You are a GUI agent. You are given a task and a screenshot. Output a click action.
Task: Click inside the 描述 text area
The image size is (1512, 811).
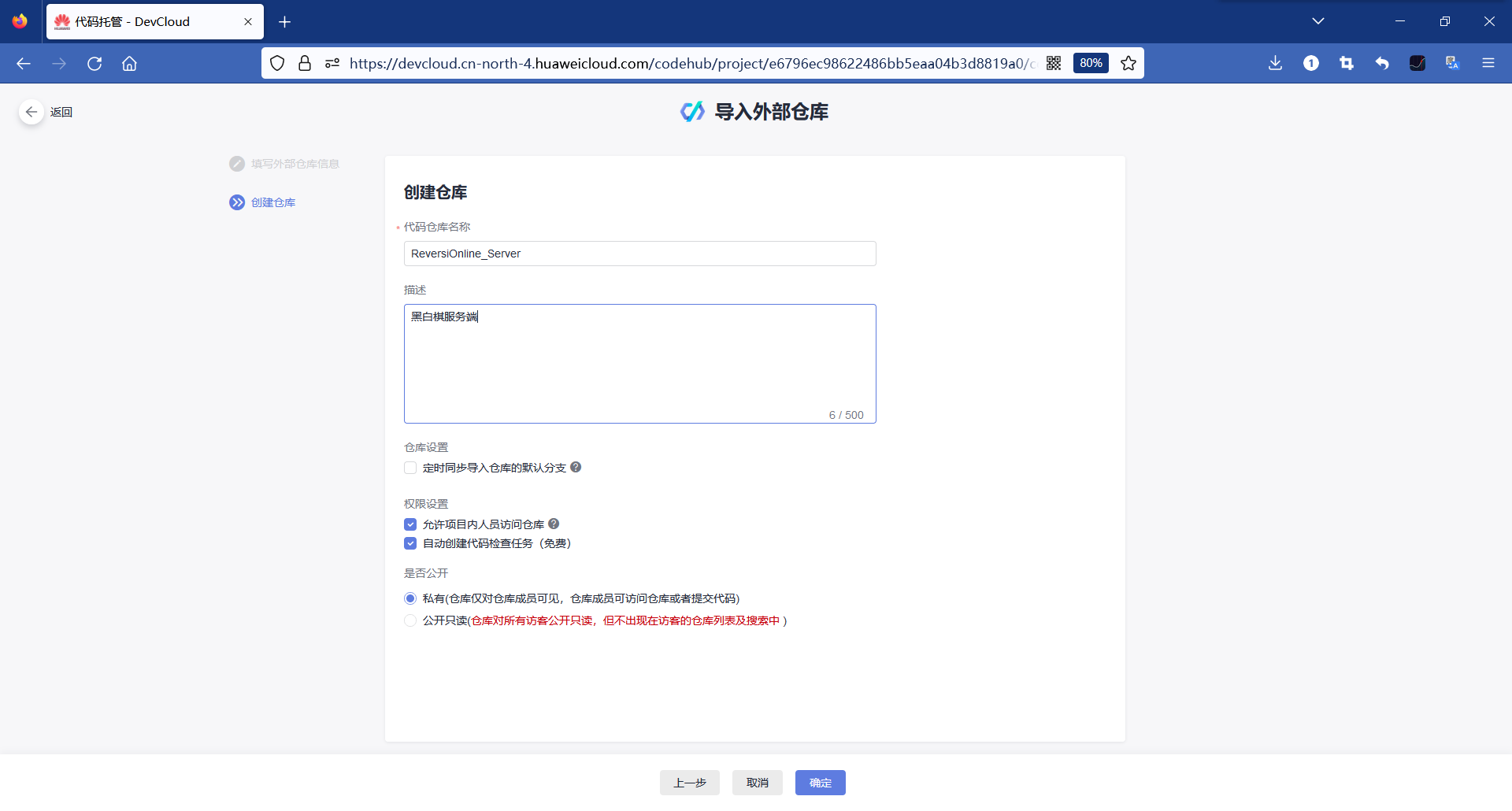pos(638,362)
